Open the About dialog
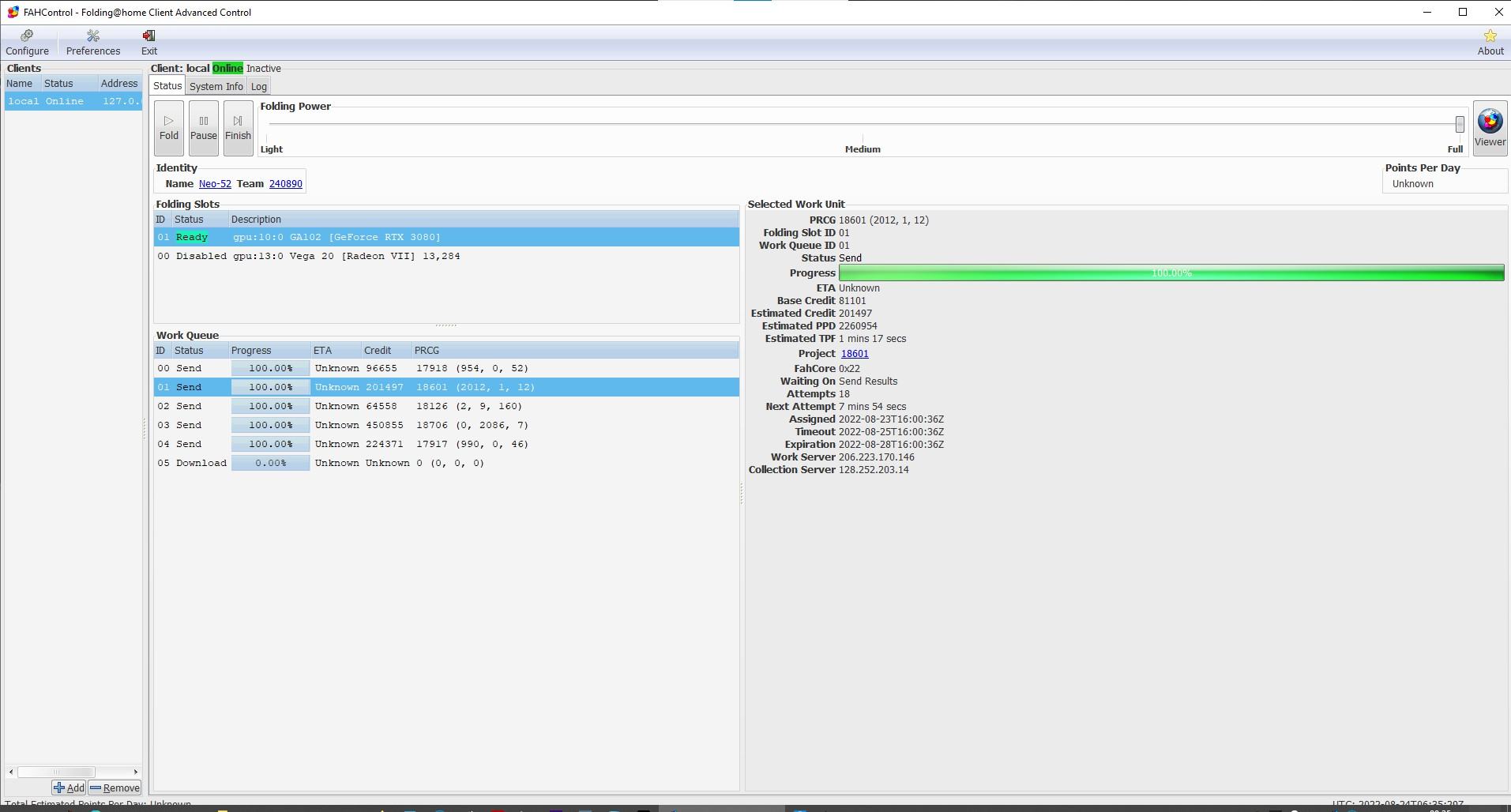 1490,43
